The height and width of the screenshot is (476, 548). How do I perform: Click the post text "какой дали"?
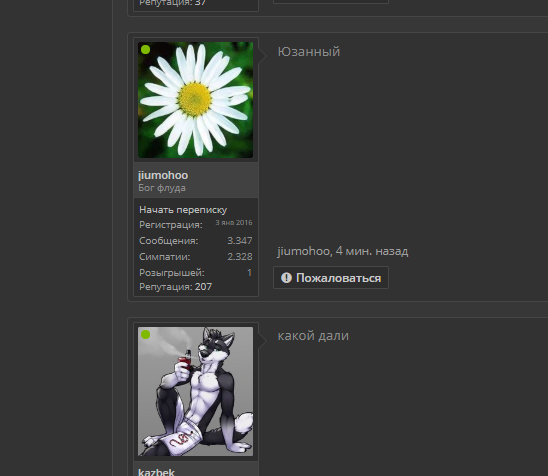313,336
